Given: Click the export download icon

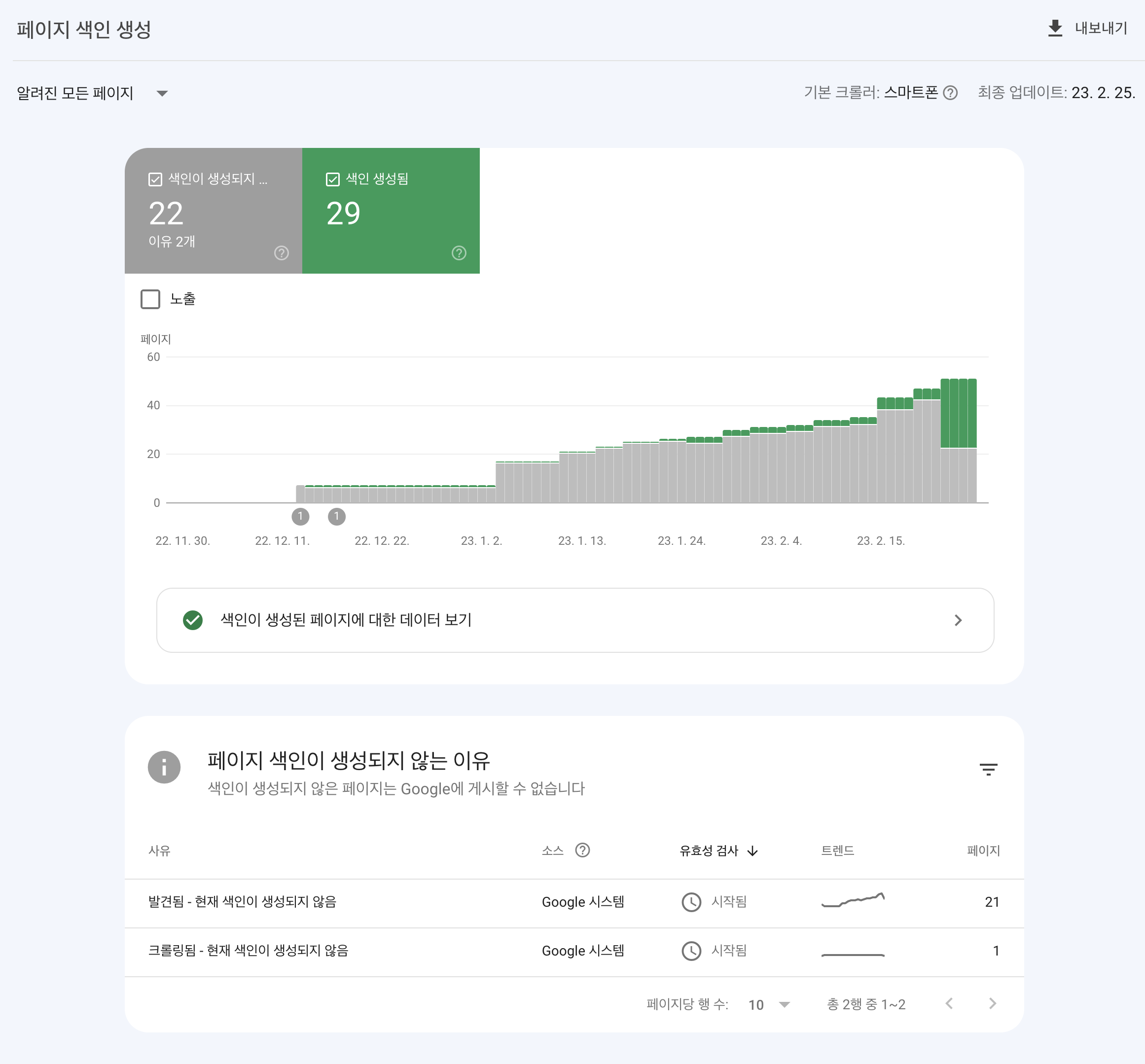Looking at the screenshot, I should click(x=1055, y=28).
